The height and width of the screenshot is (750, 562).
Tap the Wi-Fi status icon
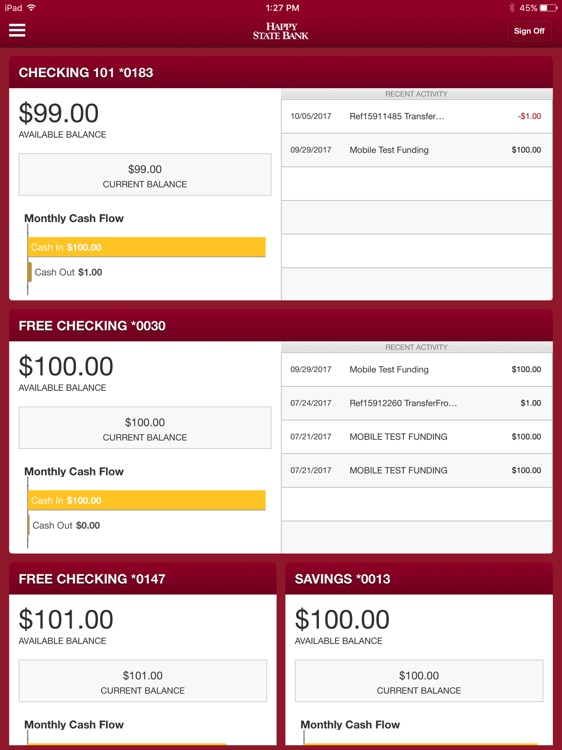point(32,7)
